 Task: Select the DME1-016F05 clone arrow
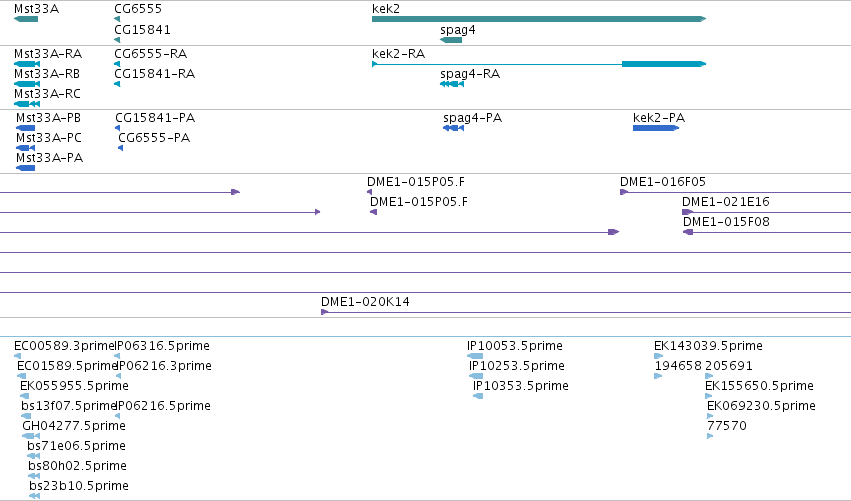pyautogui.click(x=624, y=192)
